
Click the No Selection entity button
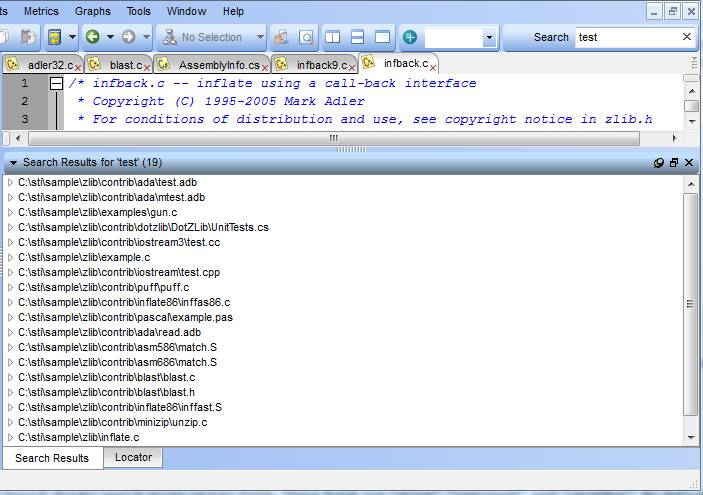tap(203, 37)
